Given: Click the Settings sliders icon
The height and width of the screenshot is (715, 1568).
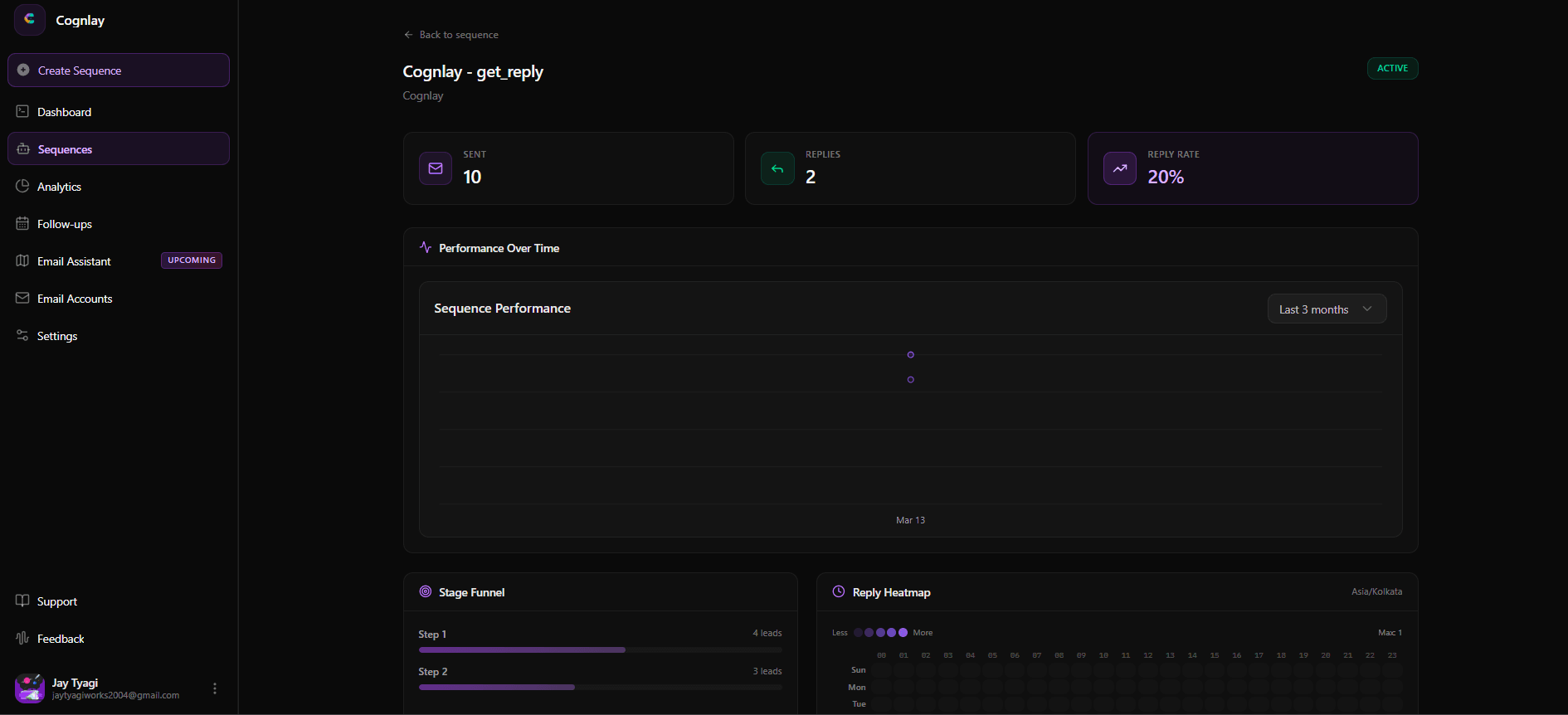Looking at the screenshot, I should [x=22, y=335].
